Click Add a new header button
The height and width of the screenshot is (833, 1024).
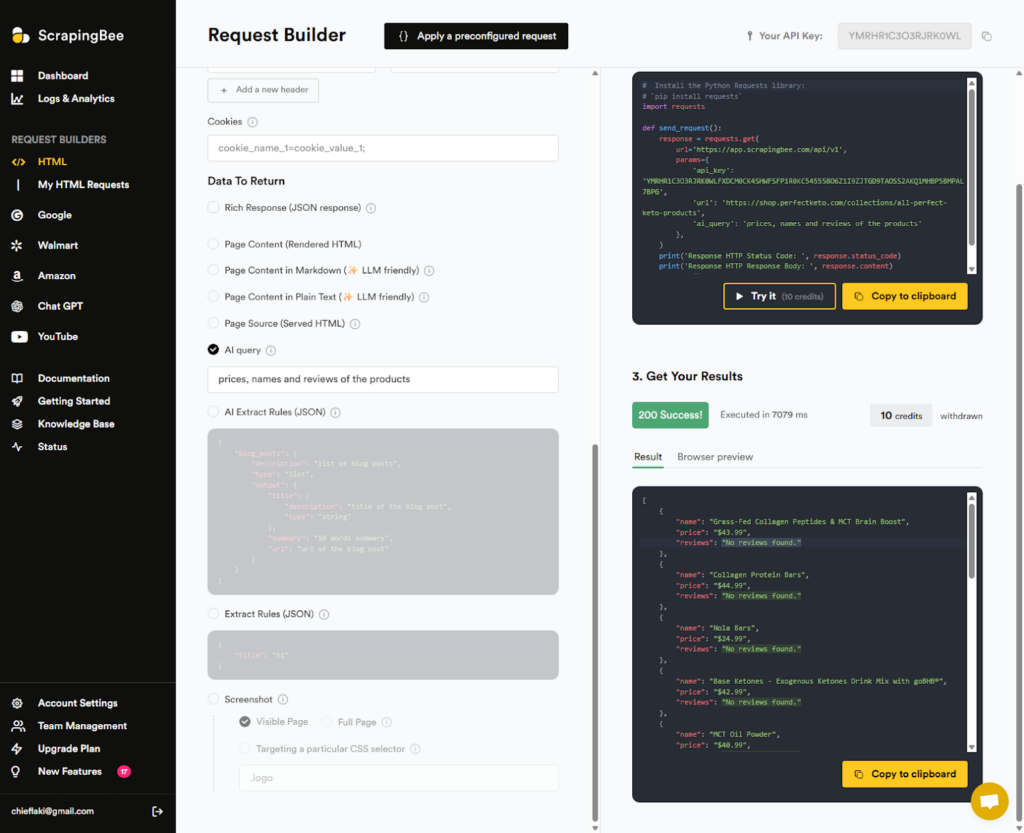(x=263, y=90)
